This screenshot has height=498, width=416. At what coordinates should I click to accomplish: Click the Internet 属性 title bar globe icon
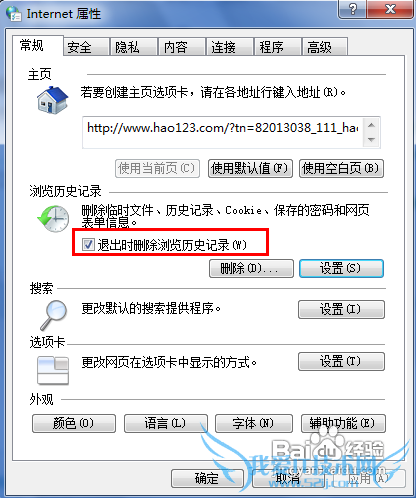(14, 13)
